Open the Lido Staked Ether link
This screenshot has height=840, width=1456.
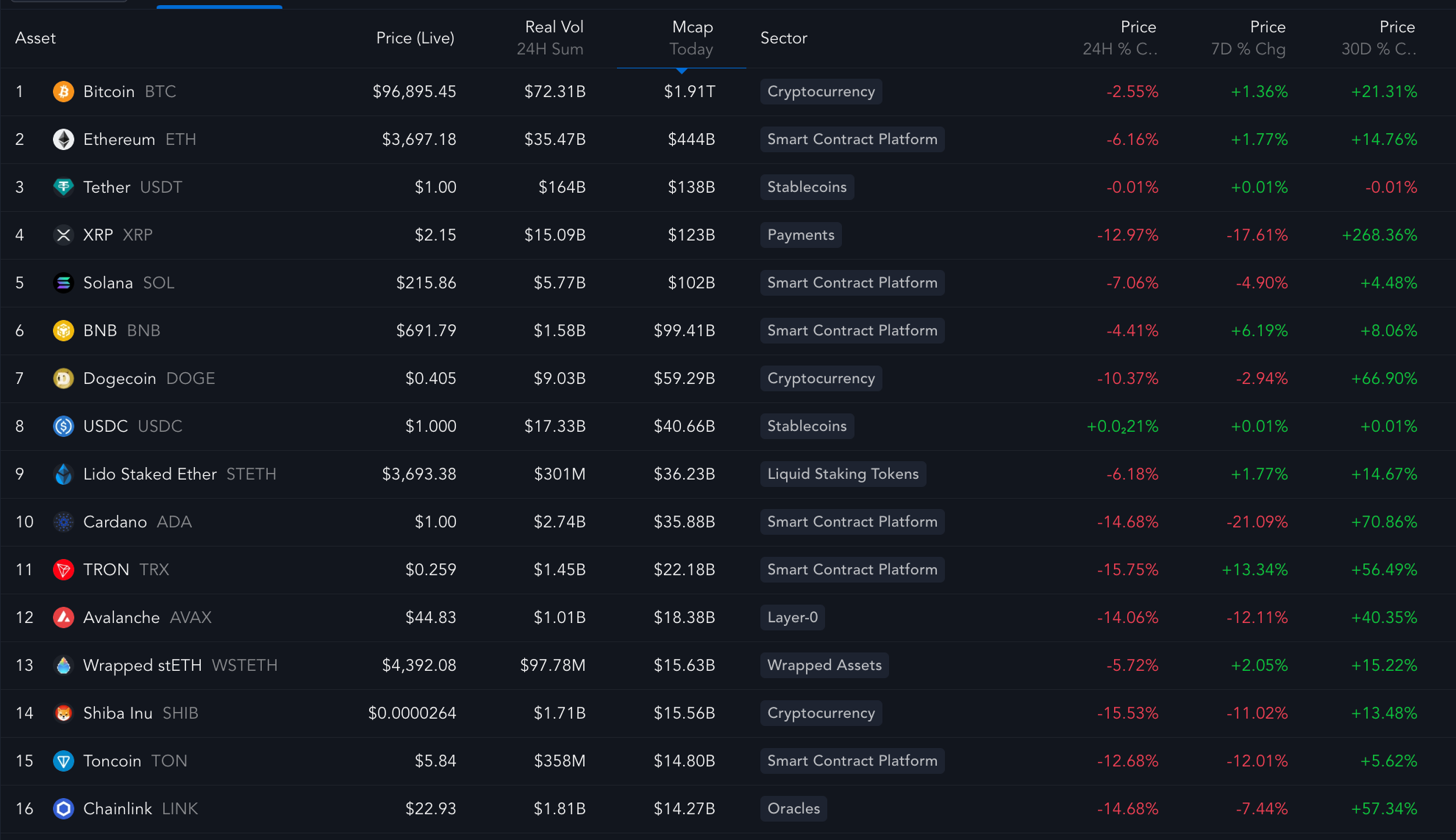(150, 474)
